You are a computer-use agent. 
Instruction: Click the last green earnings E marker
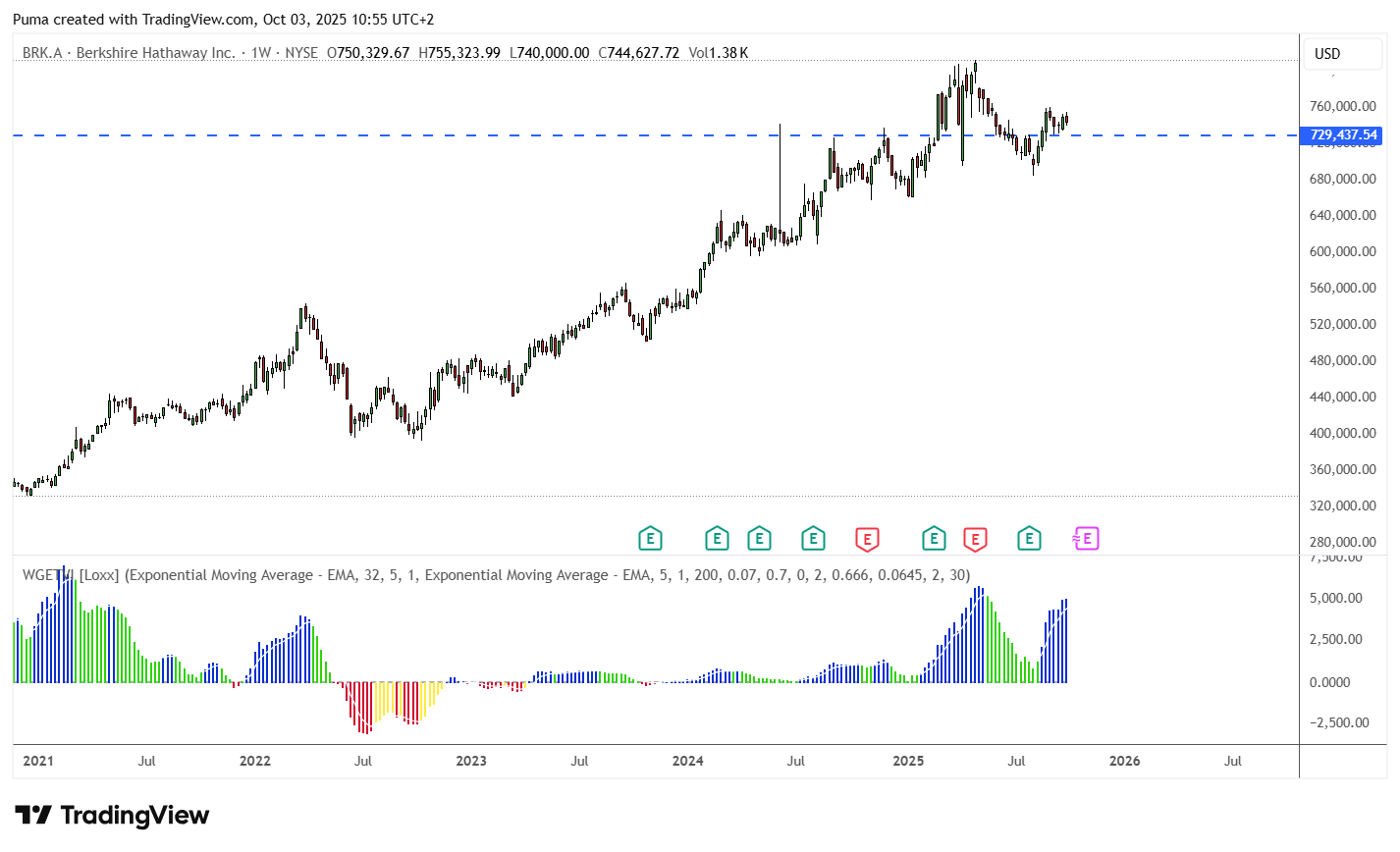coord(1029,538)
